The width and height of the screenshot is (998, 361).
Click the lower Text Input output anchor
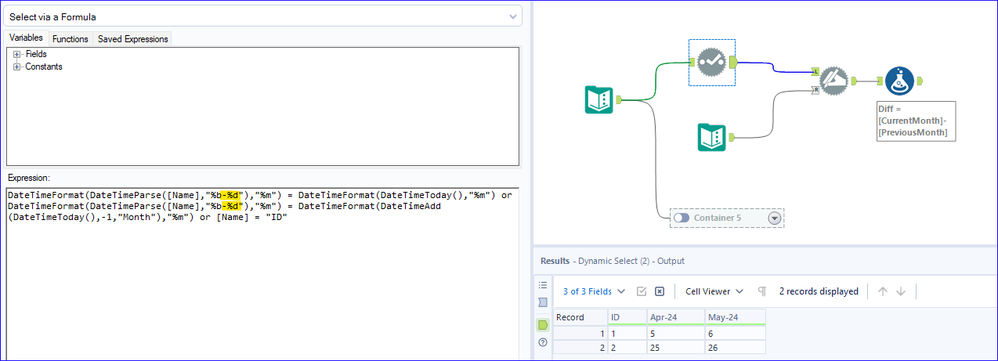(x=731, y=137)
